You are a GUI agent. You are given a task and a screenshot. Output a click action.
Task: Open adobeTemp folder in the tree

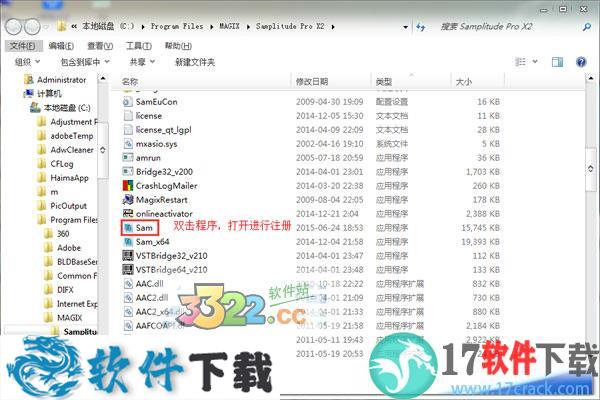point(72,136)
